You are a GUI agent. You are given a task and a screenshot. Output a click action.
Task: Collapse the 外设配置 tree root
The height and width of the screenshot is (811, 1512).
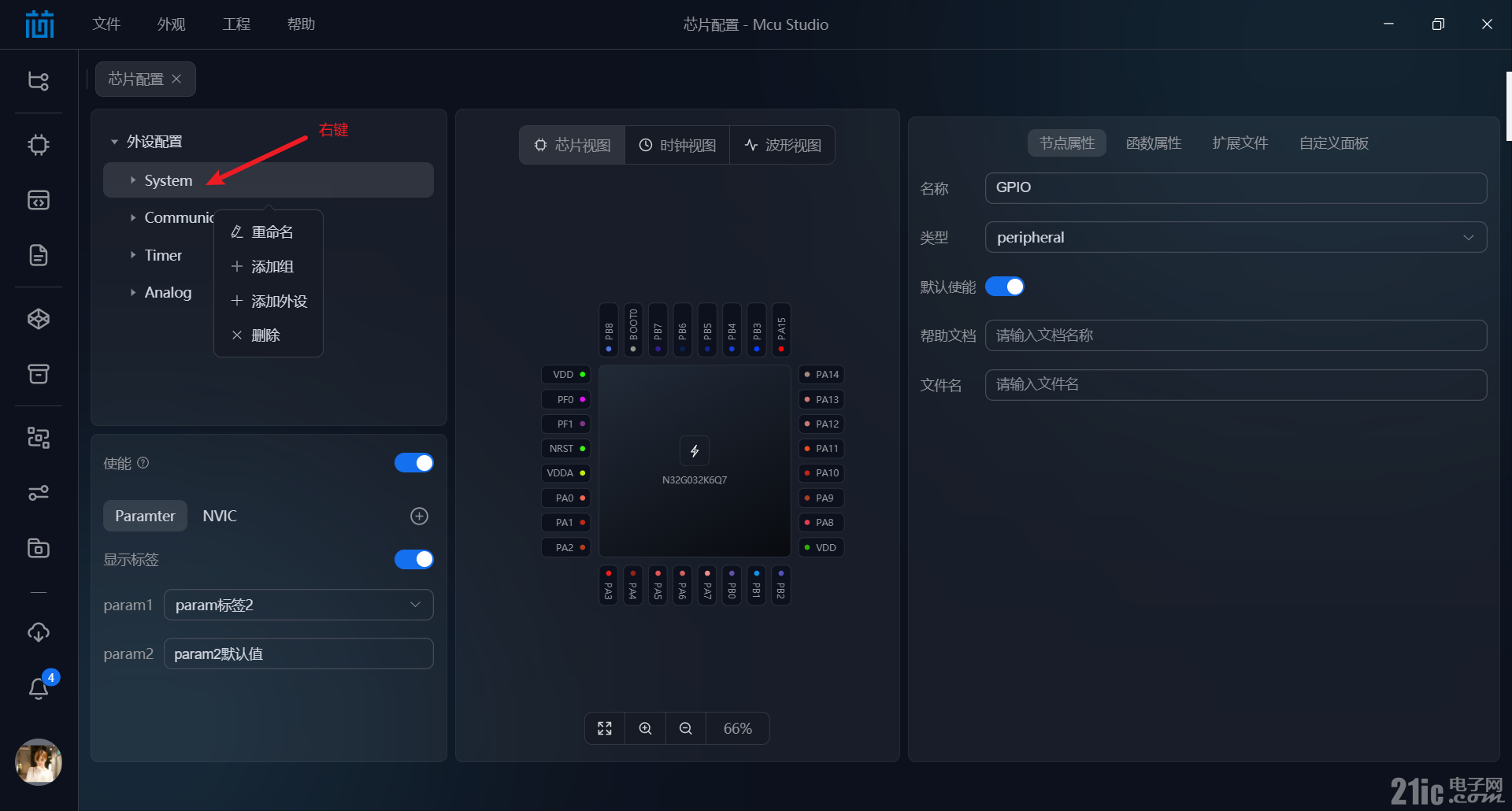point(114,142)
